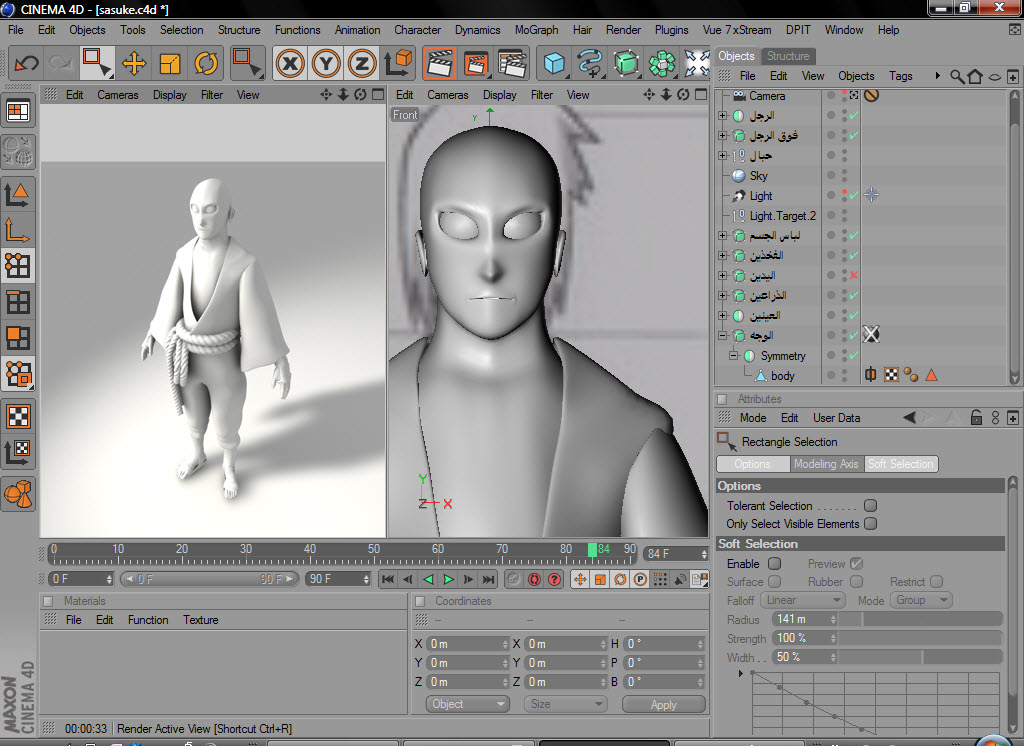
Task: Enable the Tolerant Selection checkbox
Action: point(871,506)
